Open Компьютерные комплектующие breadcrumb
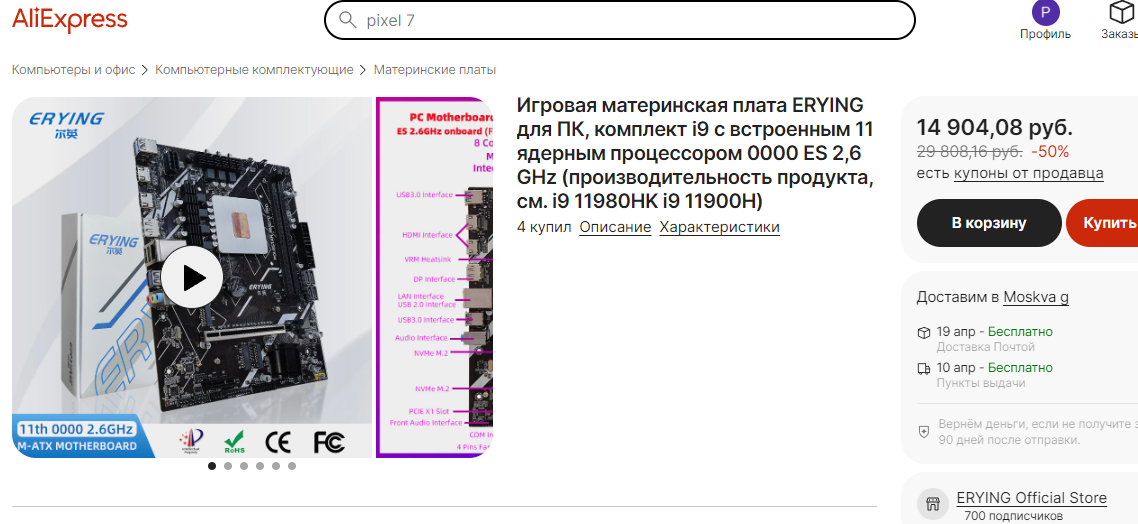The width and height of the screenshot is (1138, 524). (254, 70)
